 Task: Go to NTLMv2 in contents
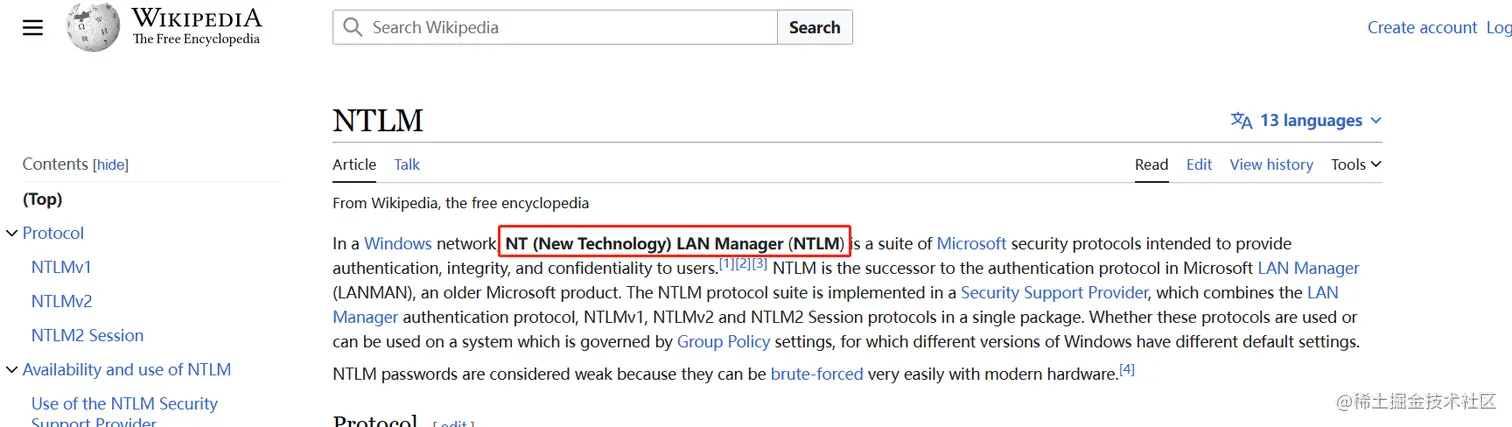tap(62, 301)
